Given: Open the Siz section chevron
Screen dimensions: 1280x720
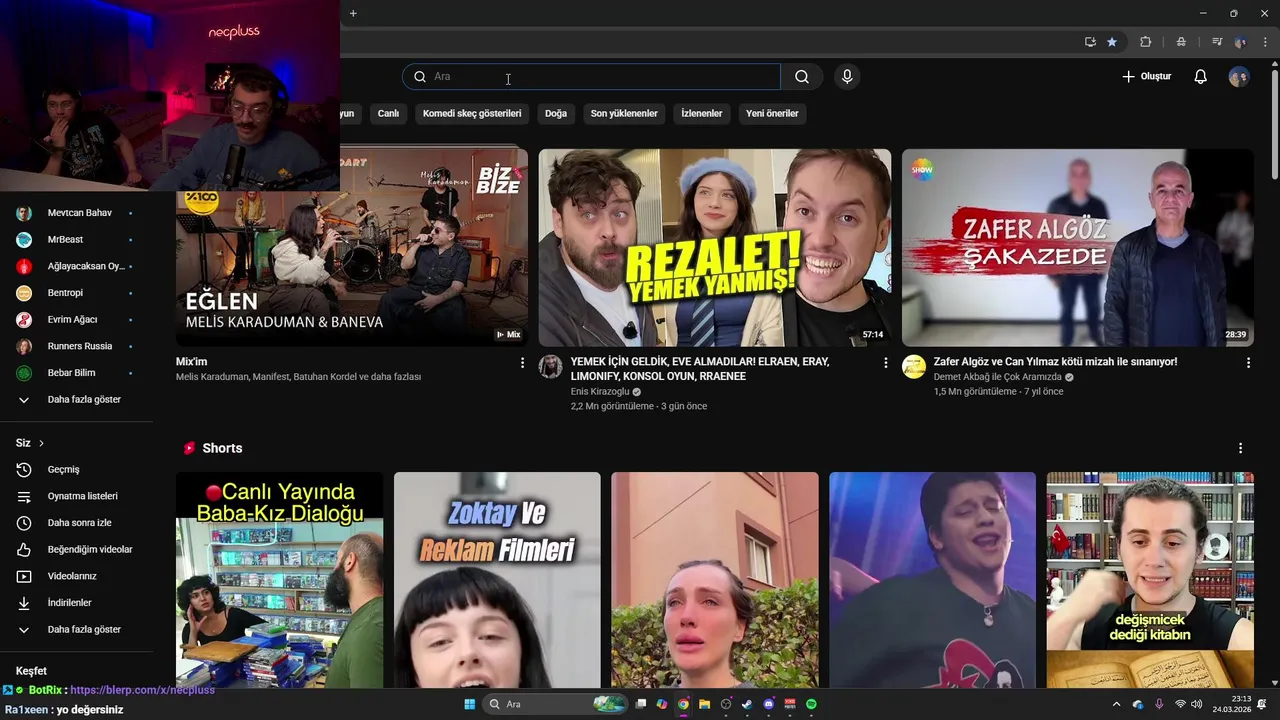Looking at the screenshot, I should coord(41,443).
